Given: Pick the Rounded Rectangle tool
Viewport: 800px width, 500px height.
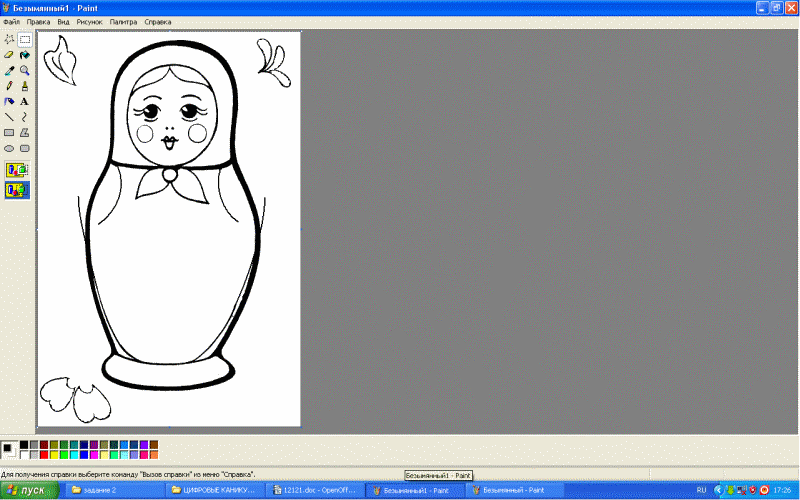Looking at the screenshot, I should coord(24,148).
